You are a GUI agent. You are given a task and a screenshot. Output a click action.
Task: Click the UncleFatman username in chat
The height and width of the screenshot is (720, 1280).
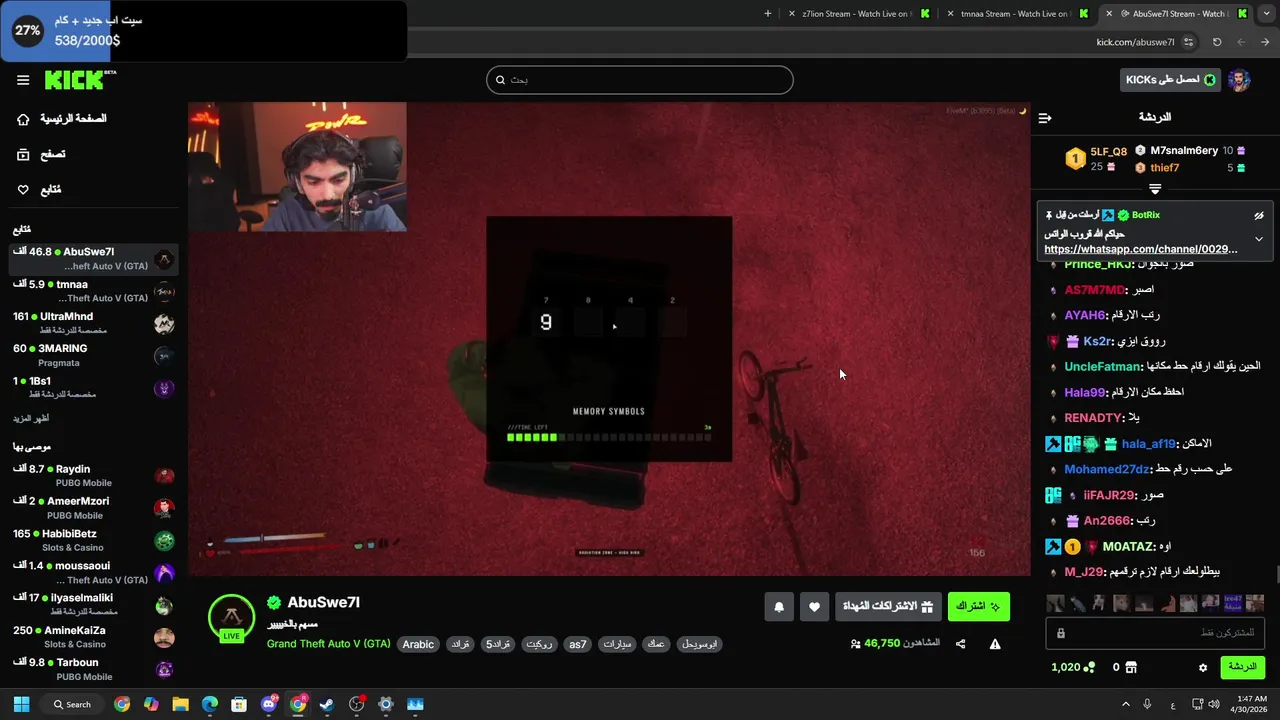1102,366
